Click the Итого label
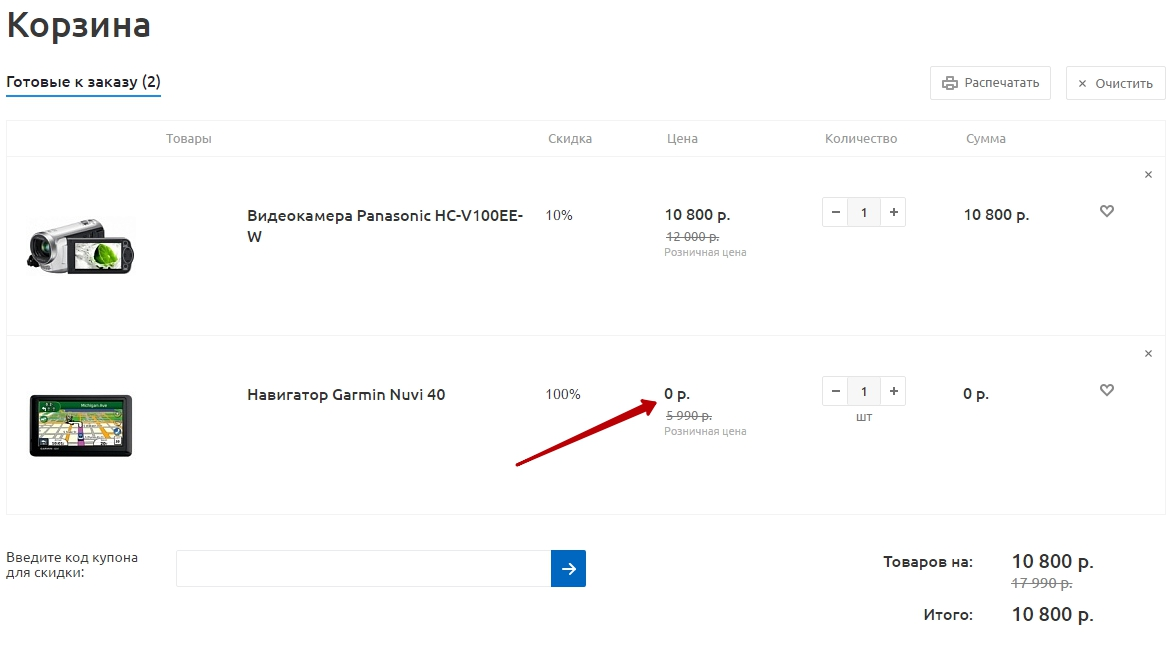 pos(948,615)
